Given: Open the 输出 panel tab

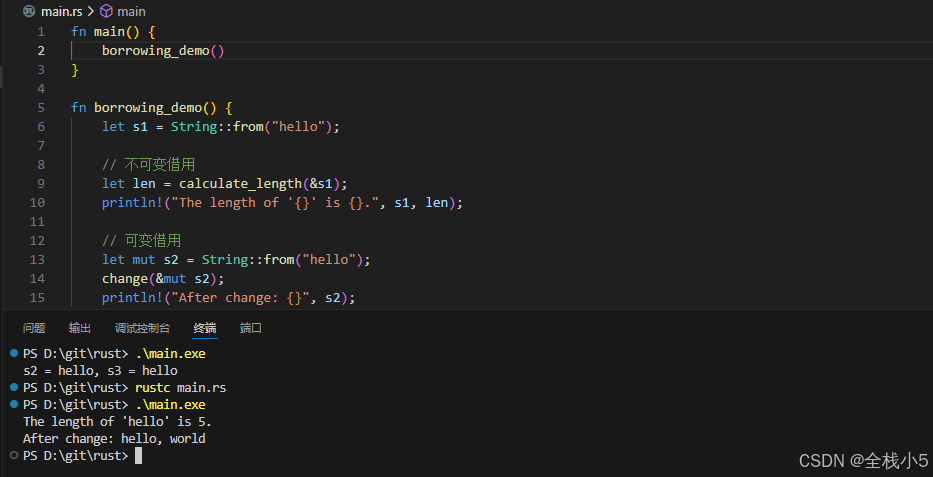Looking at the screenshot, I should pyautogui.click(x=80, y=328).
